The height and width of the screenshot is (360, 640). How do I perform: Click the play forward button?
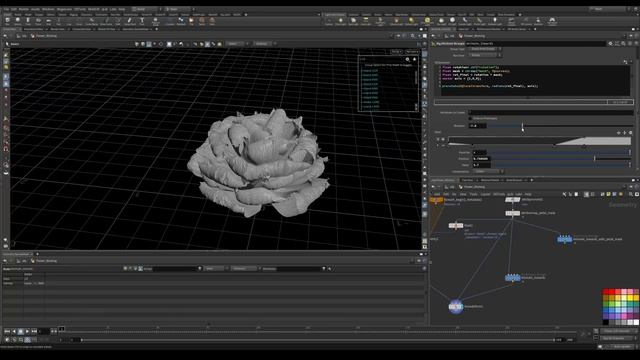pos(27,331)
